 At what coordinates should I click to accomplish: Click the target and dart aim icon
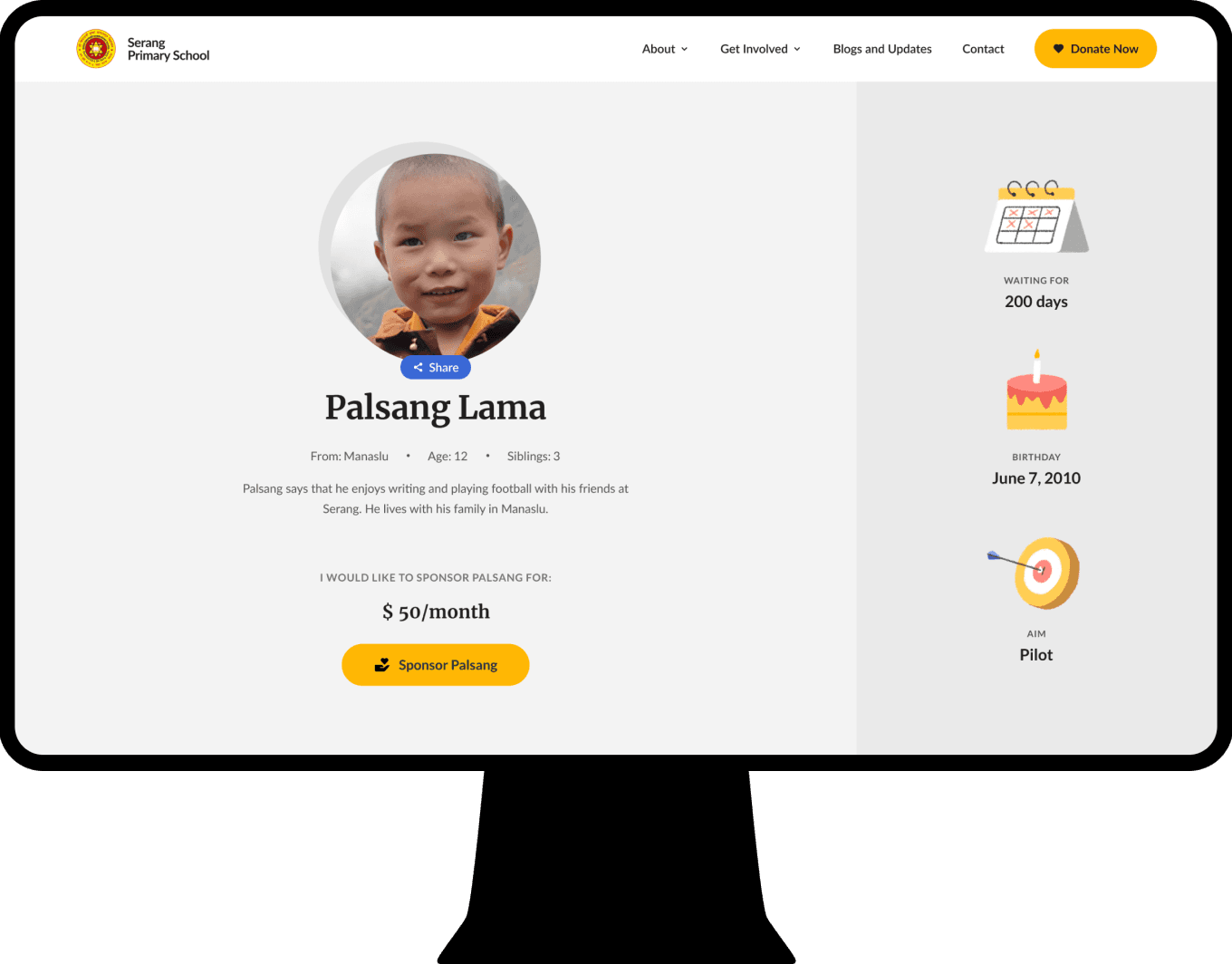point(1034,573)
